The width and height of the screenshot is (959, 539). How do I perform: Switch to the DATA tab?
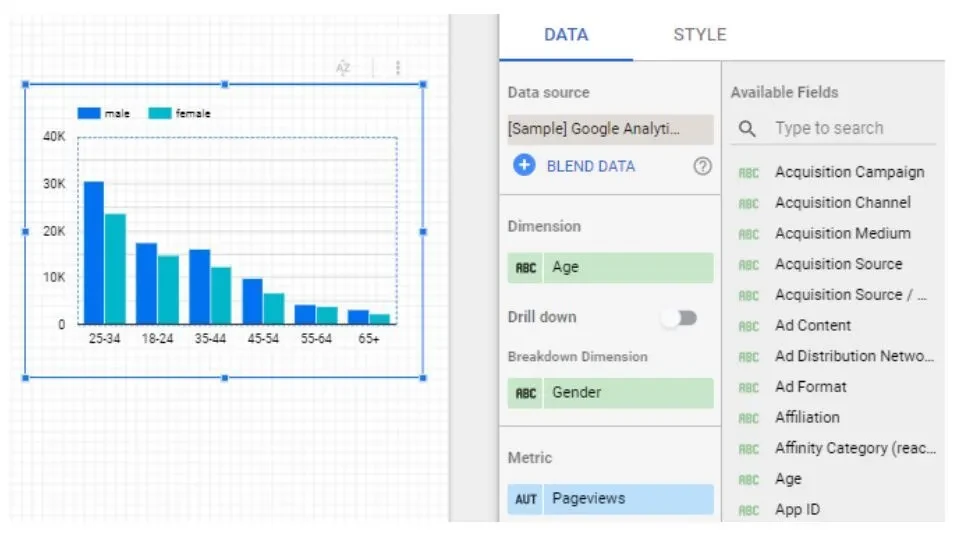[566, 35]
